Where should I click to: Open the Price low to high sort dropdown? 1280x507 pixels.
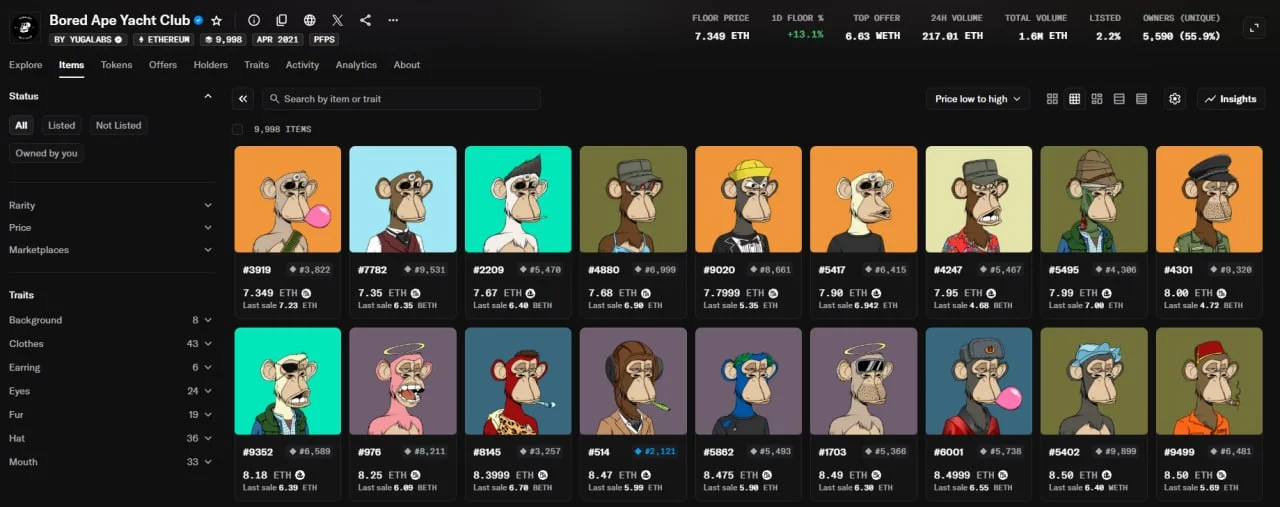point(978,99)
